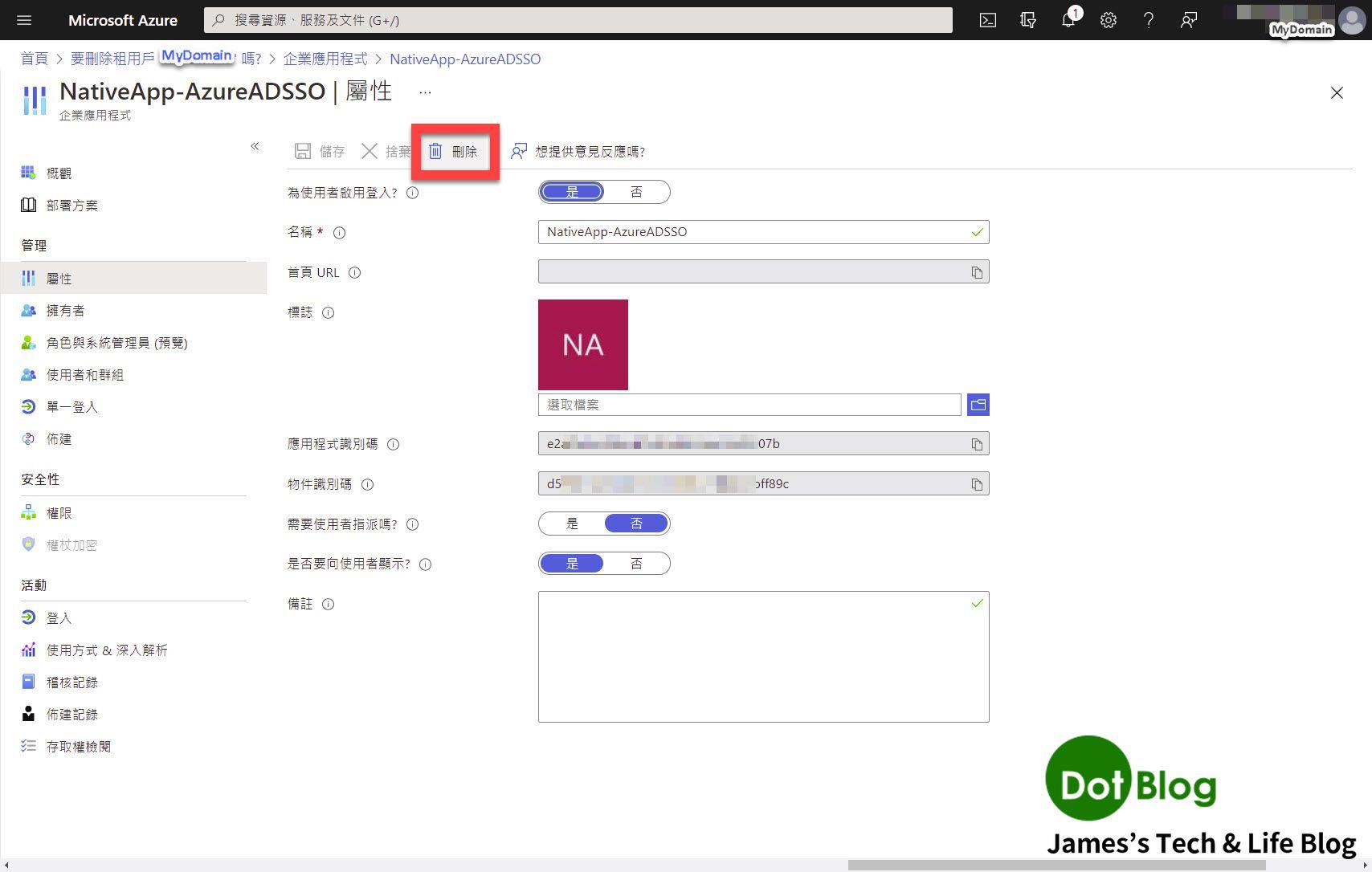Set 為使用者啟用登入 to 是

[x=572, y=192]
